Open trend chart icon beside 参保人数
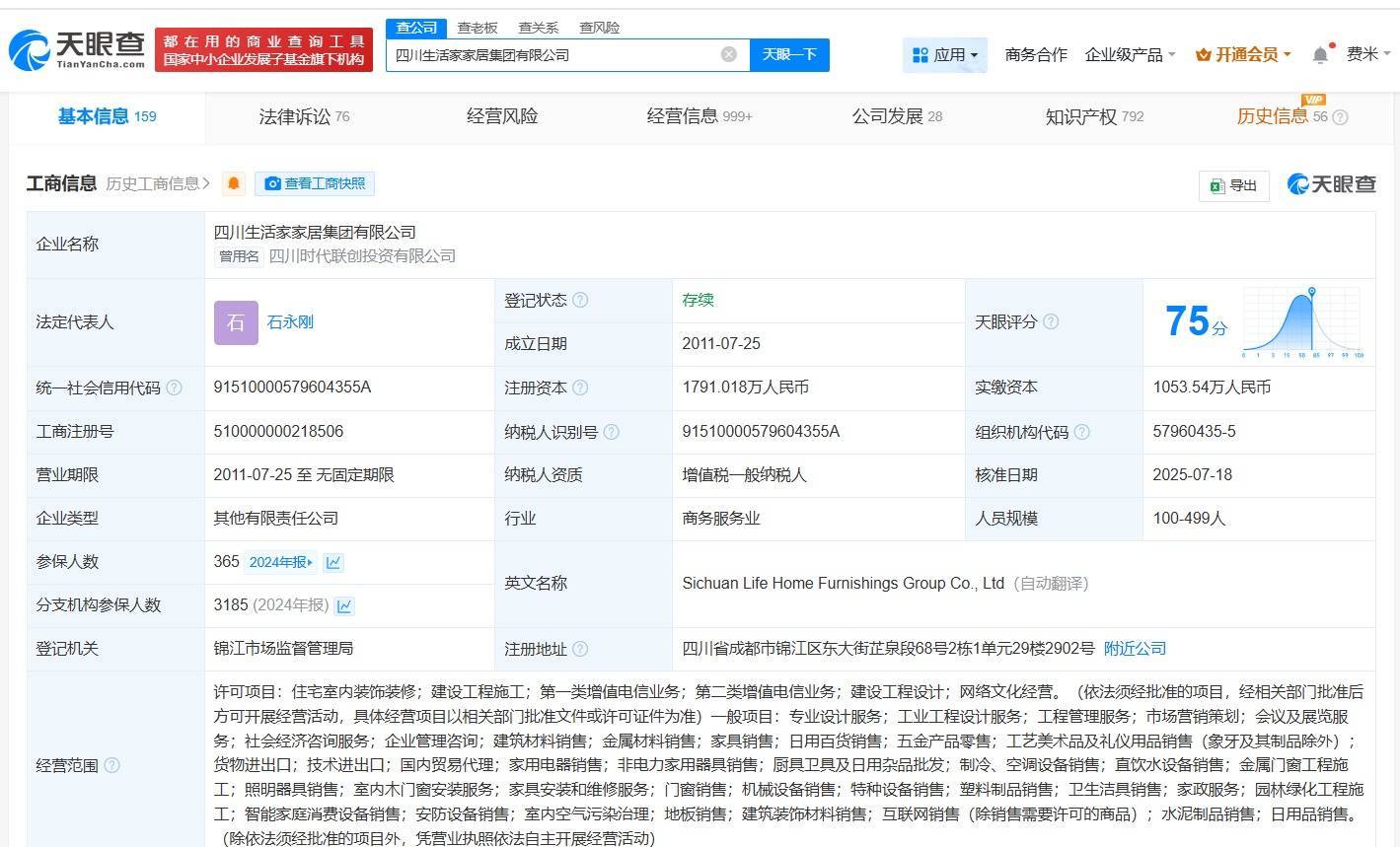 (x=333, y=562)
